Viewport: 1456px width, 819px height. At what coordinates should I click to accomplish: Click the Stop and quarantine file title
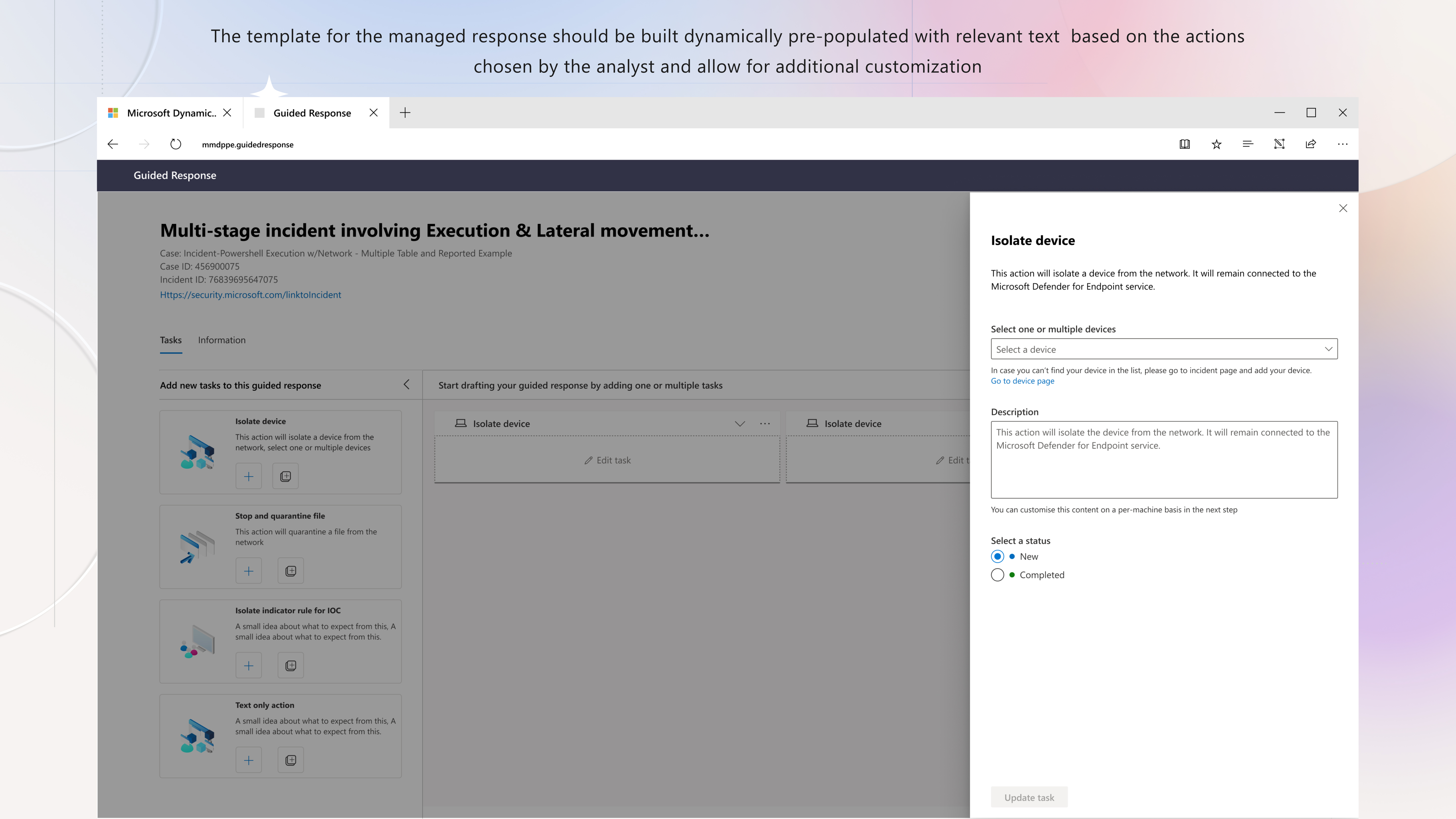(x=280, y=515)
